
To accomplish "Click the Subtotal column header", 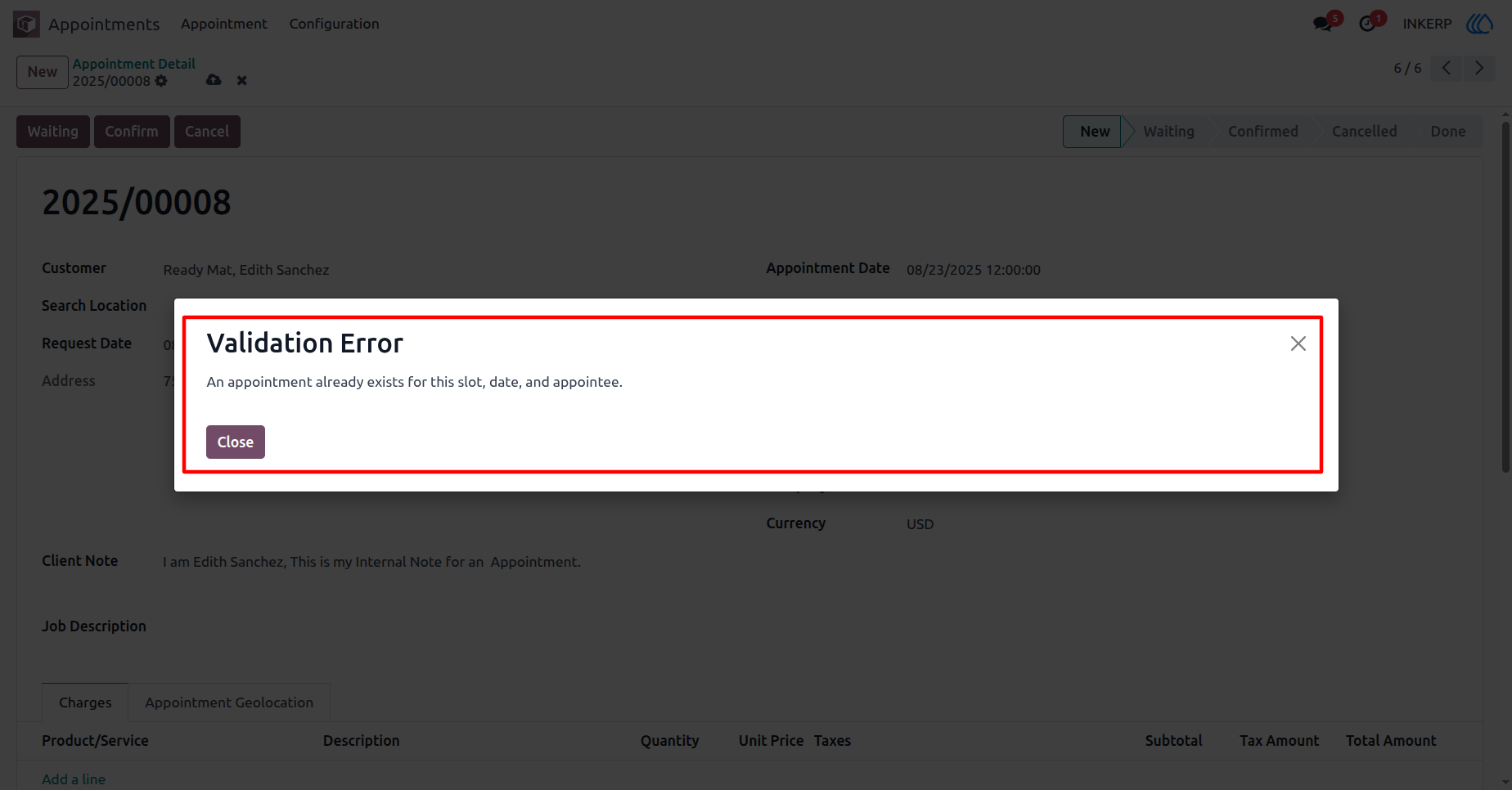I will 1173,741.
